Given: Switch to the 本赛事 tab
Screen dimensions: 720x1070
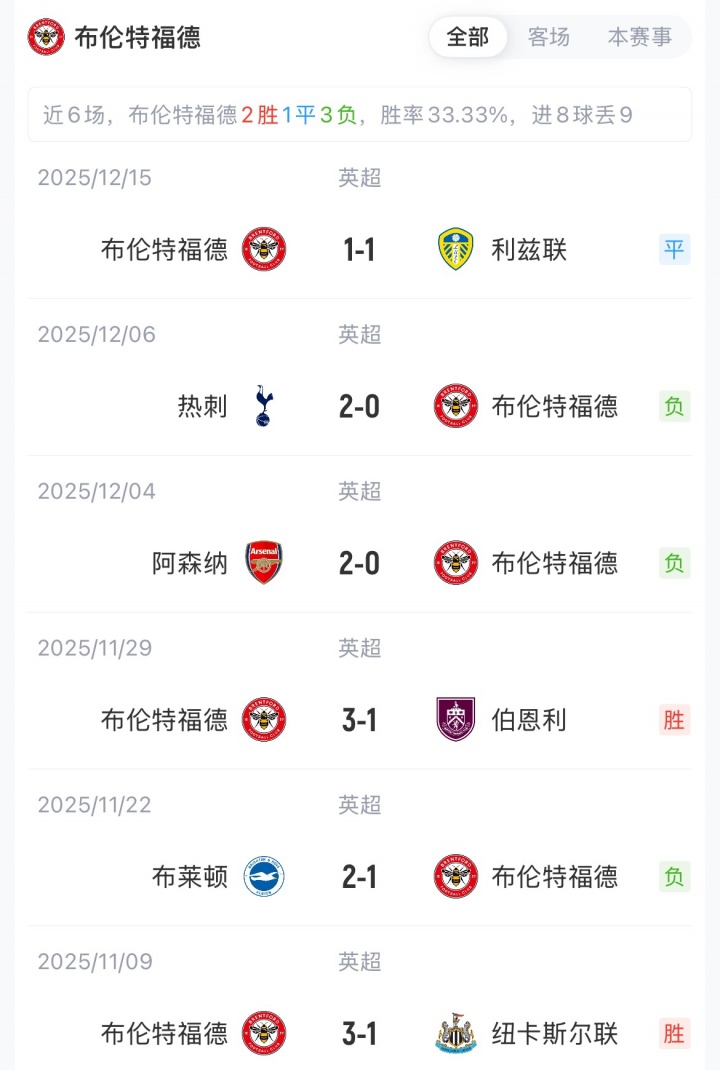Looking at the screenshot, I should (x=640, y=37).
